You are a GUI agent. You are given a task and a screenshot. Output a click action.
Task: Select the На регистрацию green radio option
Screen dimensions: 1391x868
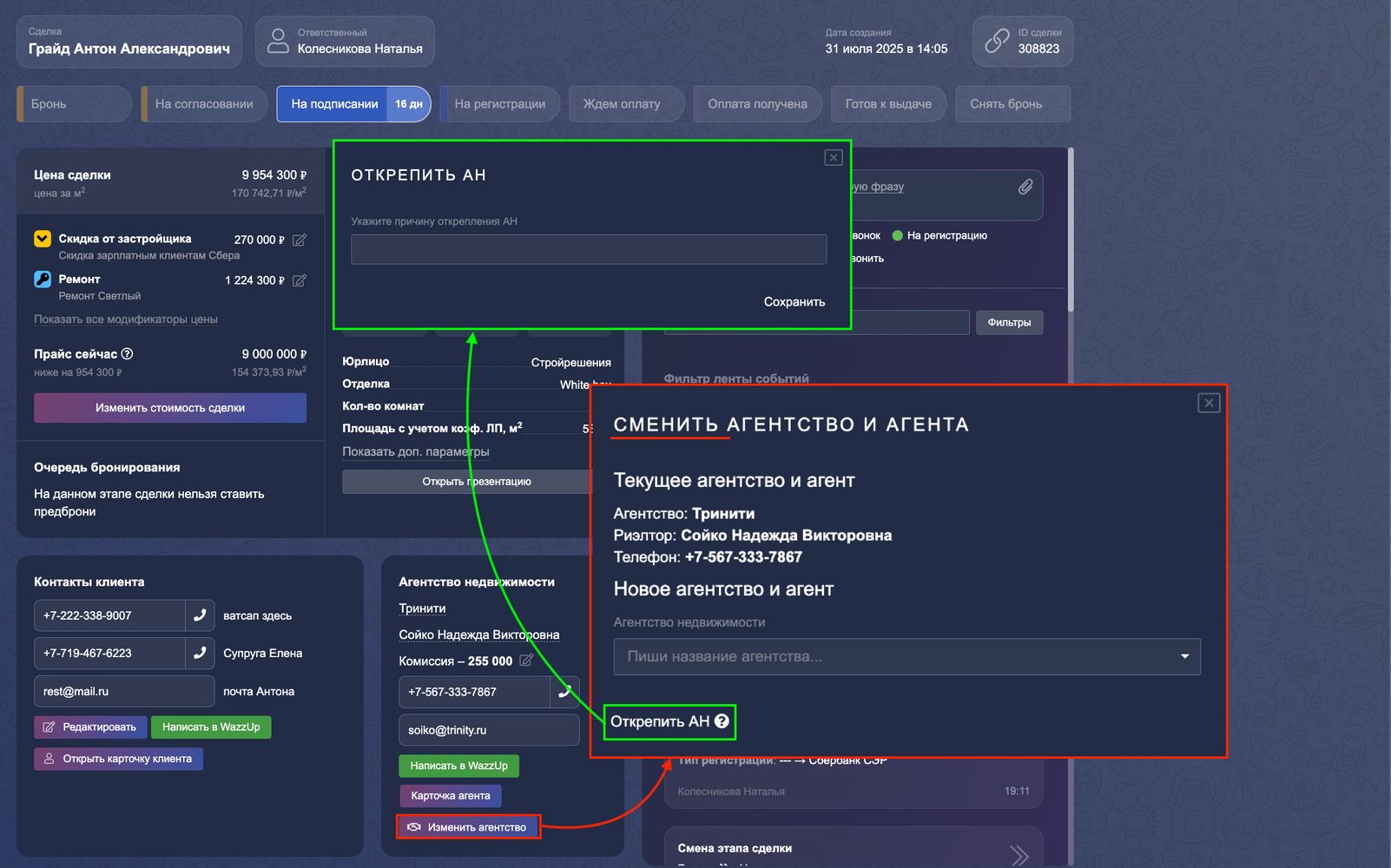pyautogui.click(x=898, y=235)
